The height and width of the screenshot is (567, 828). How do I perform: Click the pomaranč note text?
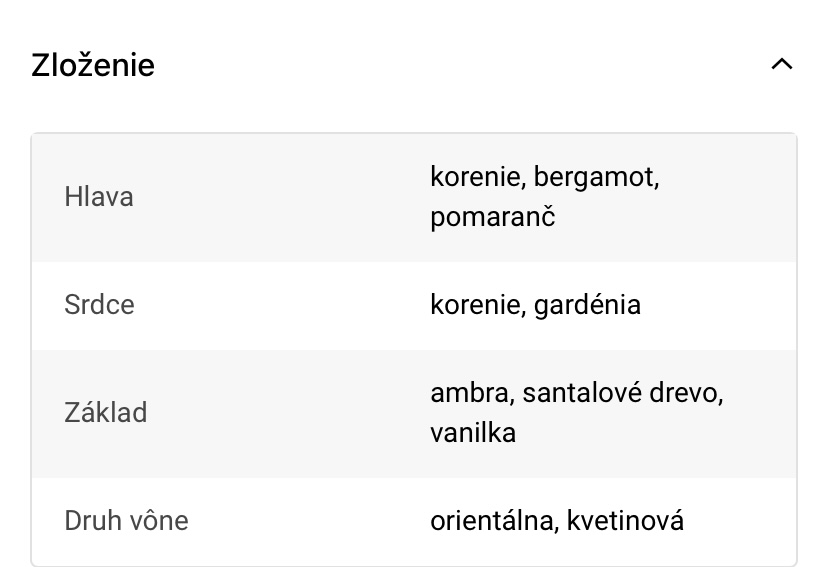tap(492, 217)
